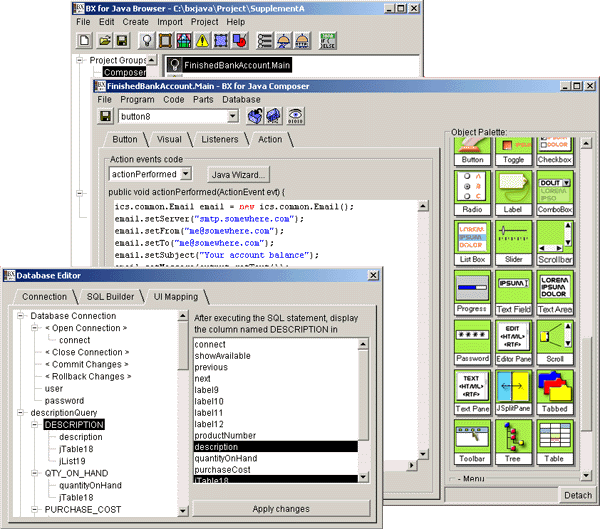This screenshot has height=529, width=600.
Task: Select the Table part in Object Palette
Action: tap(555, 442)
